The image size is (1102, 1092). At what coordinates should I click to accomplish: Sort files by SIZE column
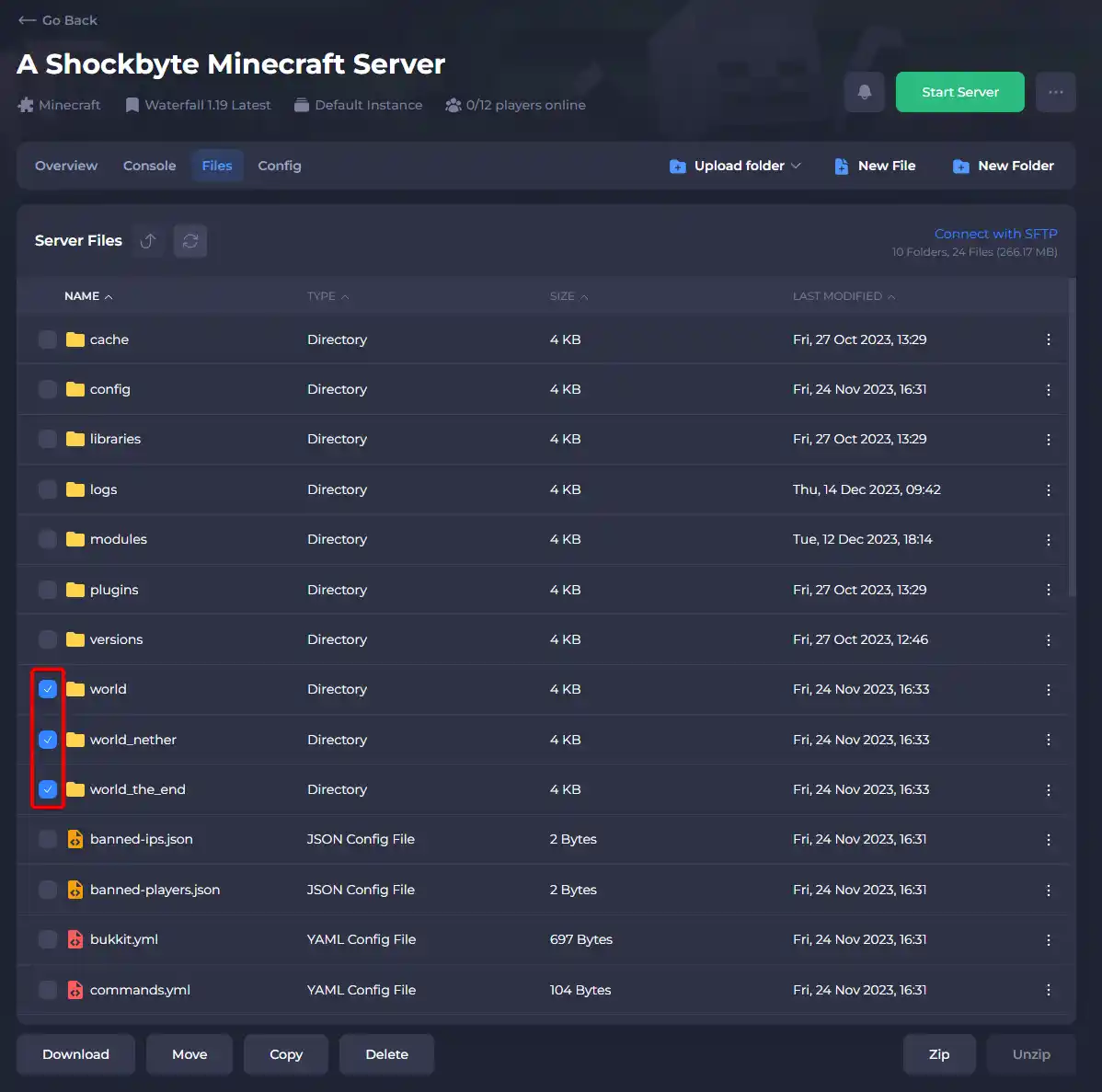(568, 296)
